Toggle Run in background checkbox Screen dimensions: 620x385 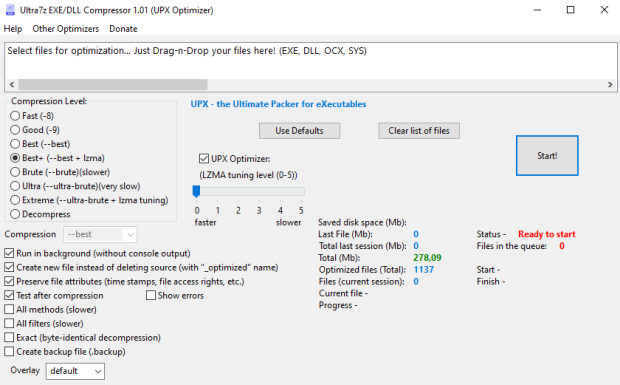[97, 253]
